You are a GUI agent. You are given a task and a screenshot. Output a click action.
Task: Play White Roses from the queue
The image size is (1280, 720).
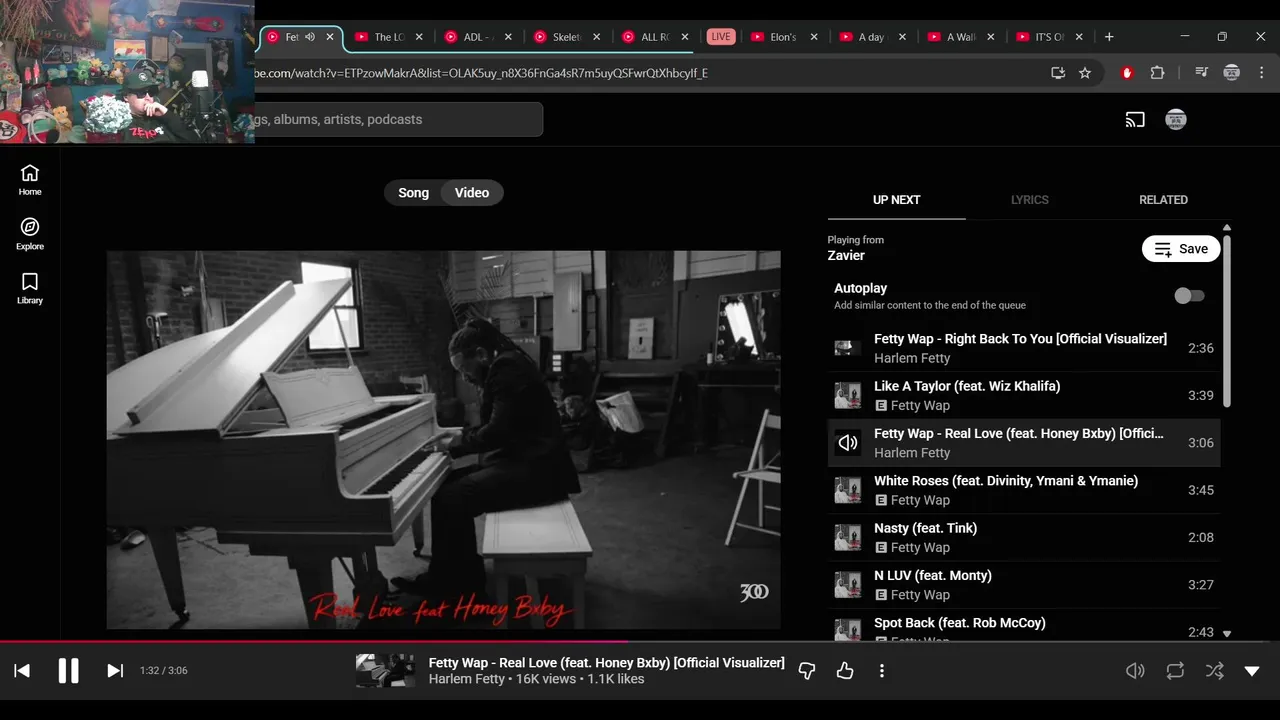pyautogui.click(x=1024, y=490)
